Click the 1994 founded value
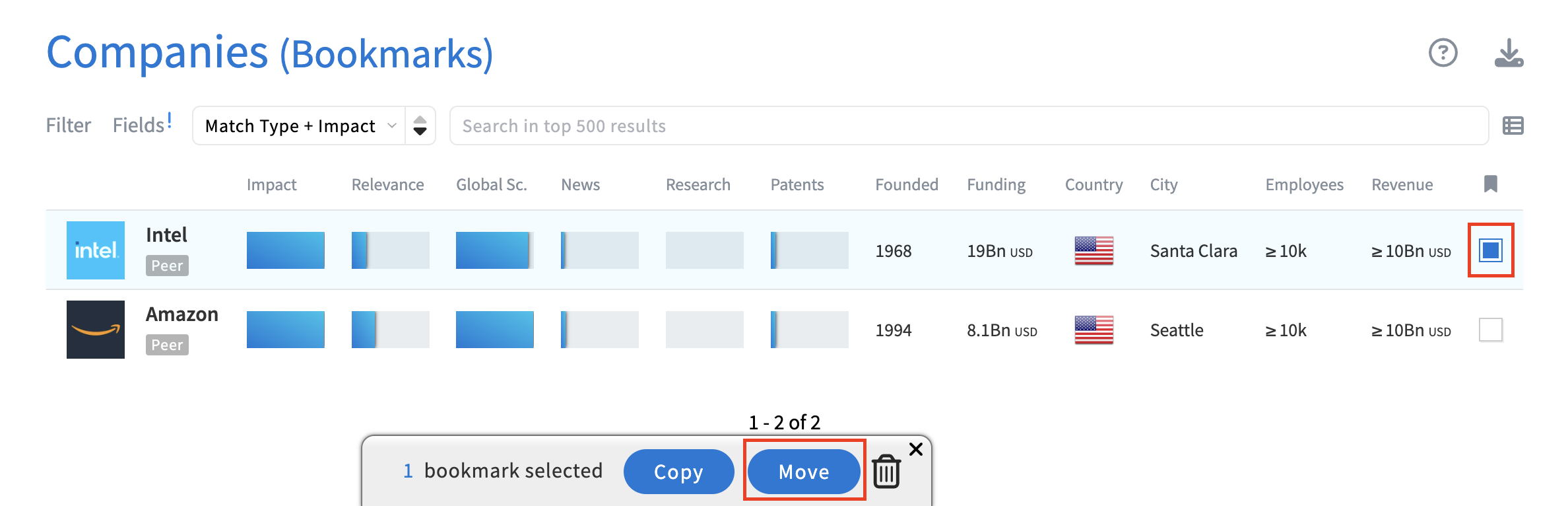 click(894, 330)
